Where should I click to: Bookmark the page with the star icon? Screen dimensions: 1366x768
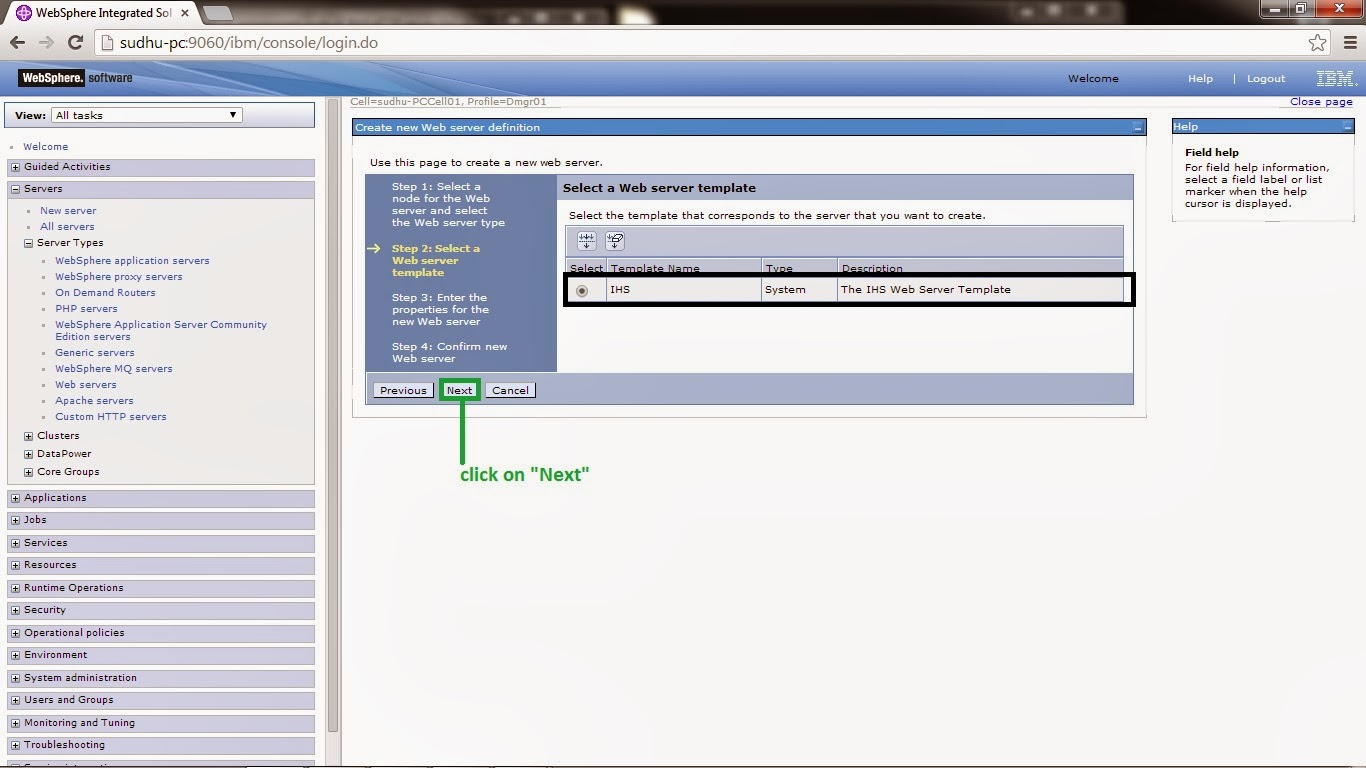coord(1317,43)
